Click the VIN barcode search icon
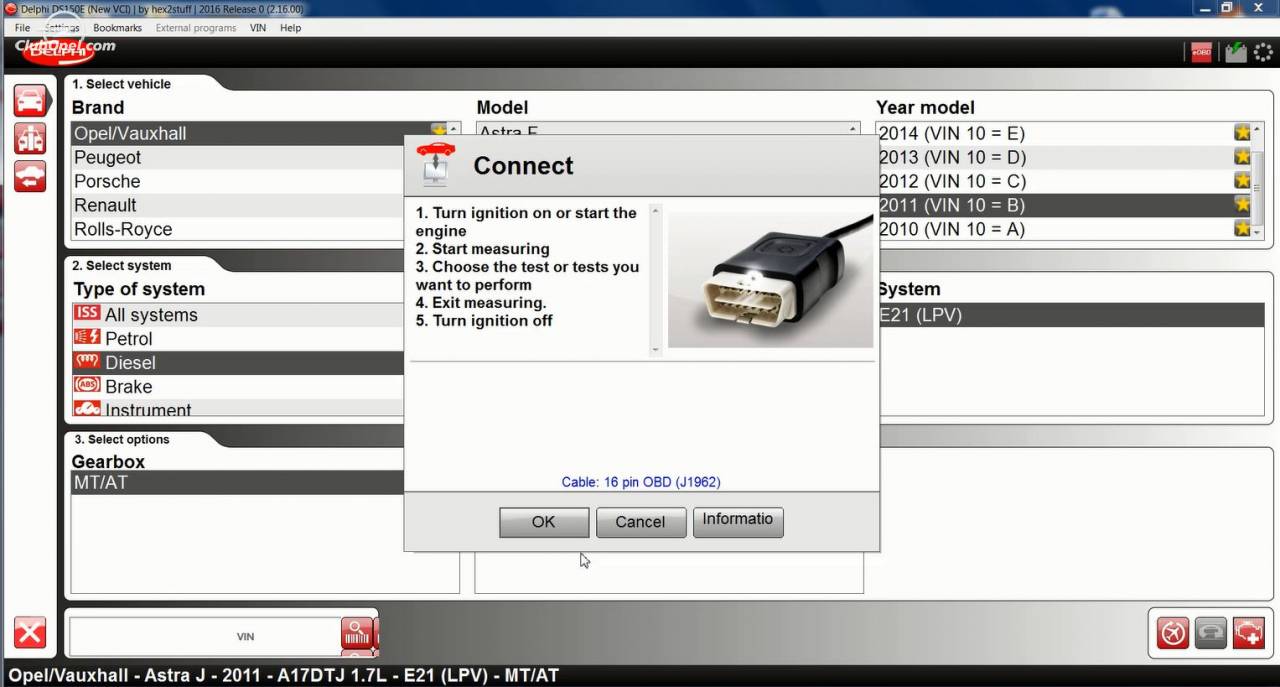Screen dimensions: 1280x687 (357, 633)
